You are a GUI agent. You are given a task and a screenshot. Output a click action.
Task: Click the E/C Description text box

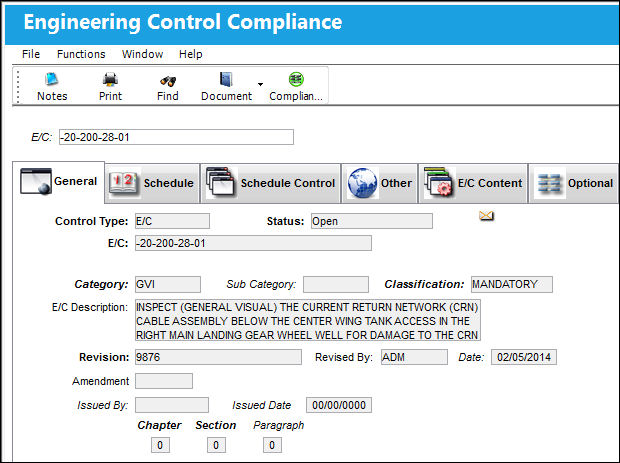[x=308, y=320]
